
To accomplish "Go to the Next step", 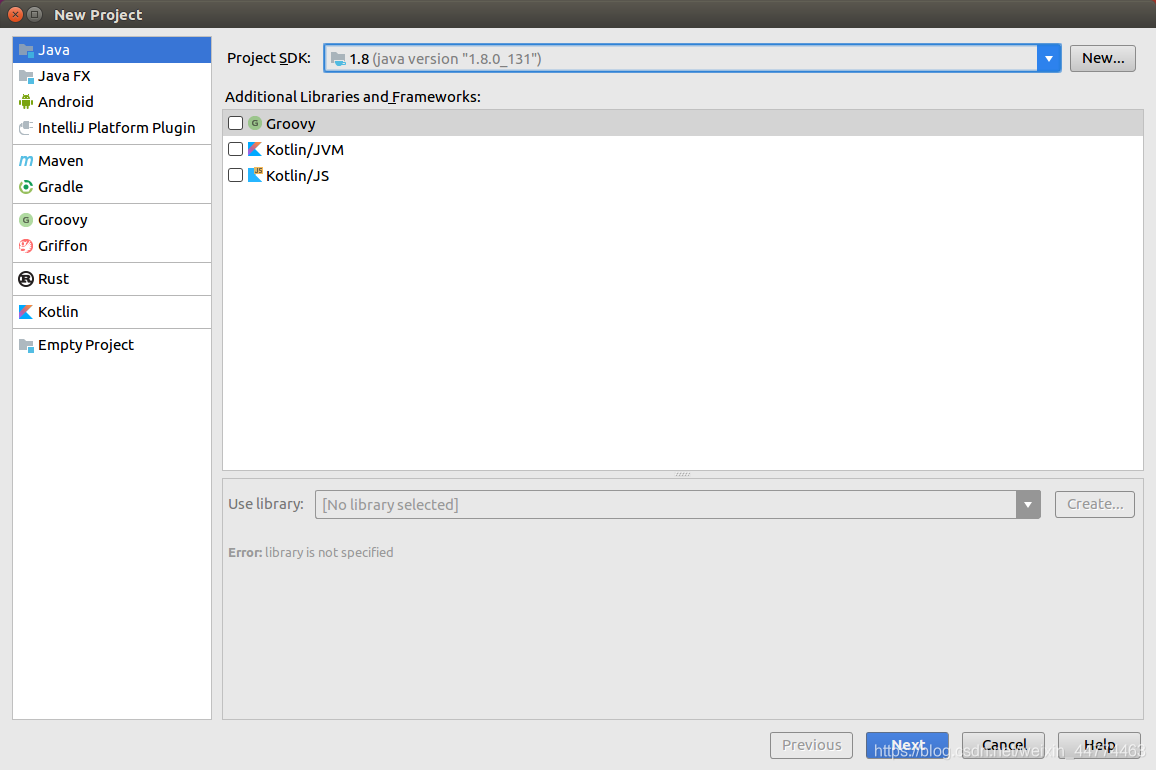I will (x=908, y=745).
